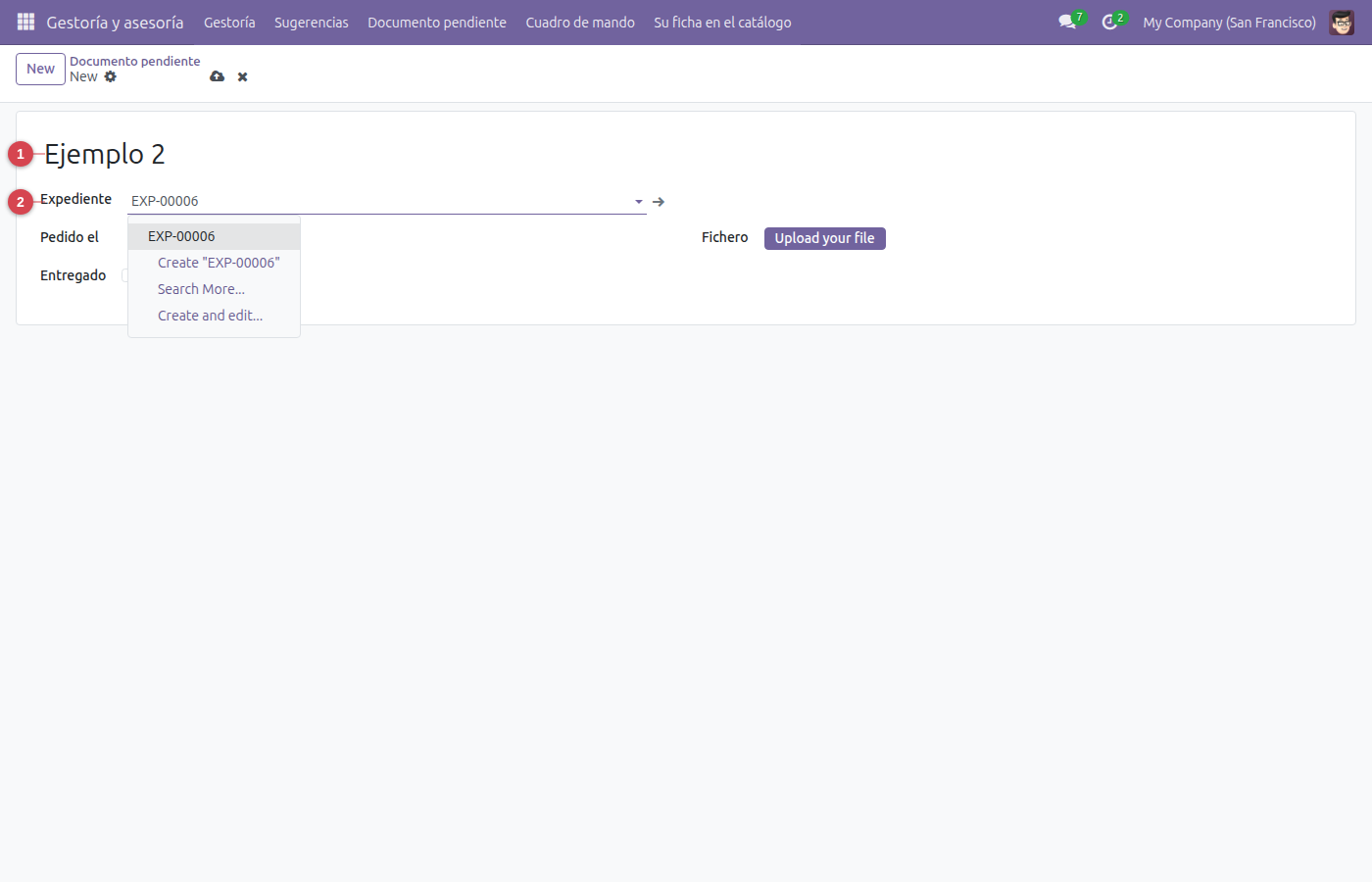Open Expediente record via arrow icon
Viewport: 1372px width, 882px height.
[x=659, y=202]
